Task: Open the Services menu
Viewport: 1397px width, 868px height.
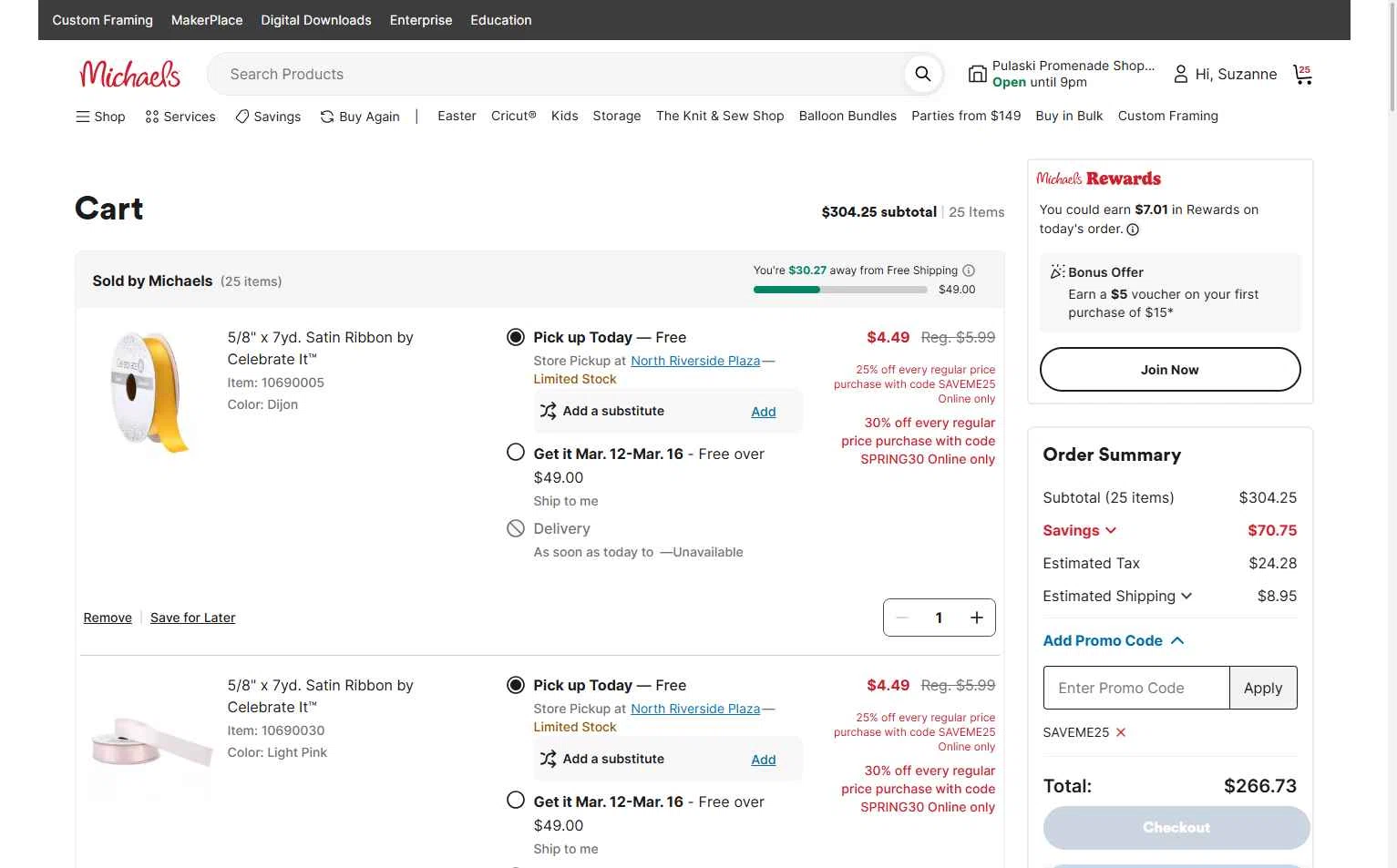Action: coord(180,117)
